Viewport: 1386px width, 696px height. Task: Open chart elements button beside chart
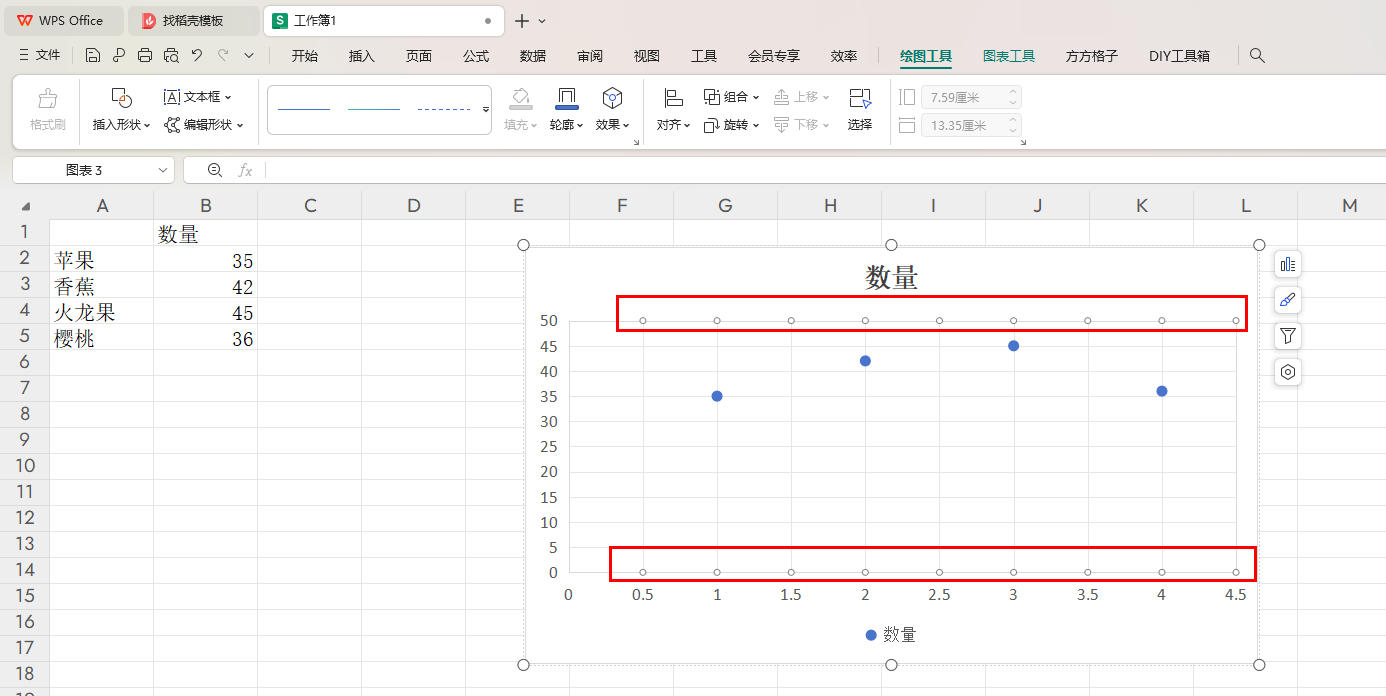[x=1288, y=264]
